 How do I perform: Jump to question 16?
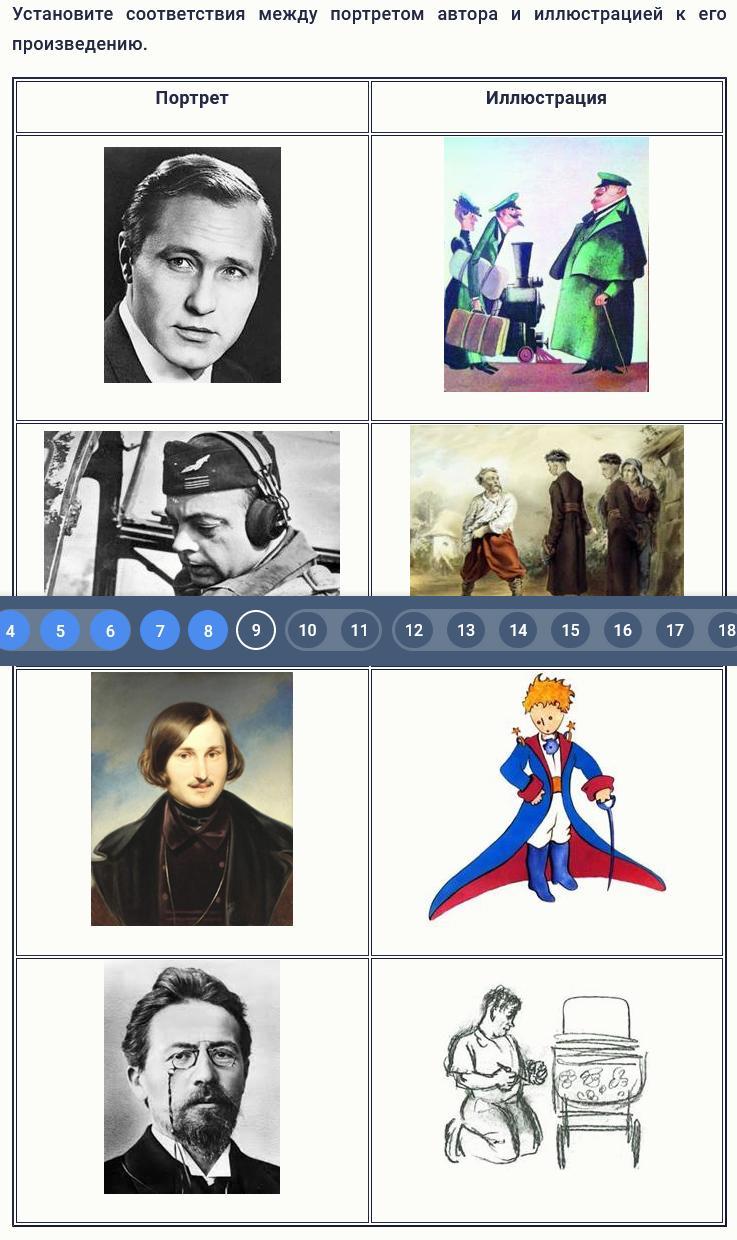(x=623, y=630)
